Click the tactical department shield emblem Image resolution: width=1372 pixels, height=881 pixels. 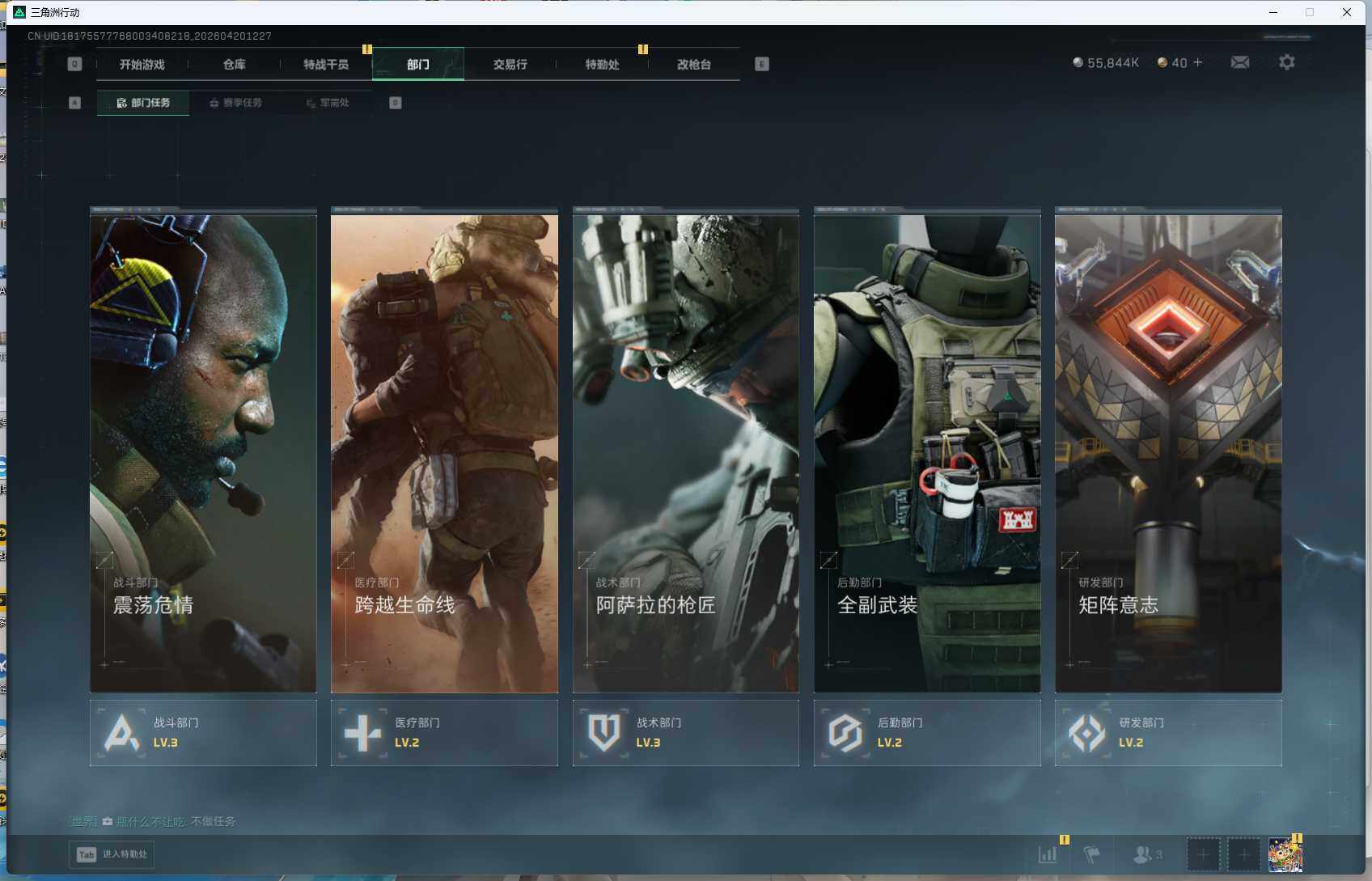pos(603,733)
